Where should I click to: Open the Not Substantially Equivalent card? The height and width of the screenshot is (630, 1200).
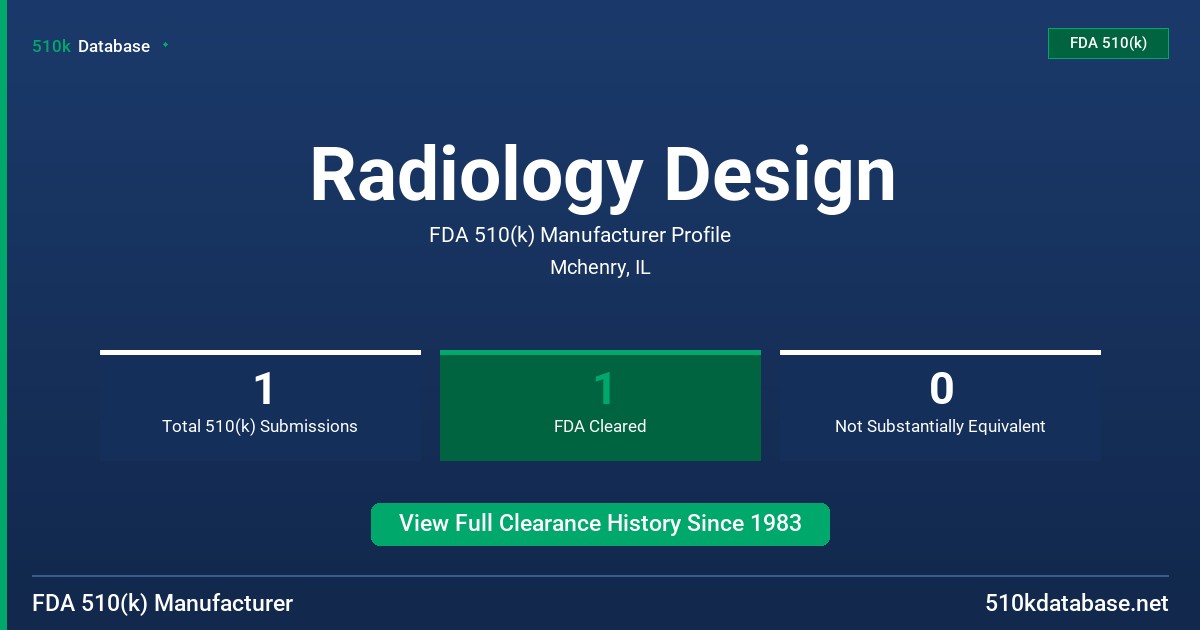coord(940,405)
